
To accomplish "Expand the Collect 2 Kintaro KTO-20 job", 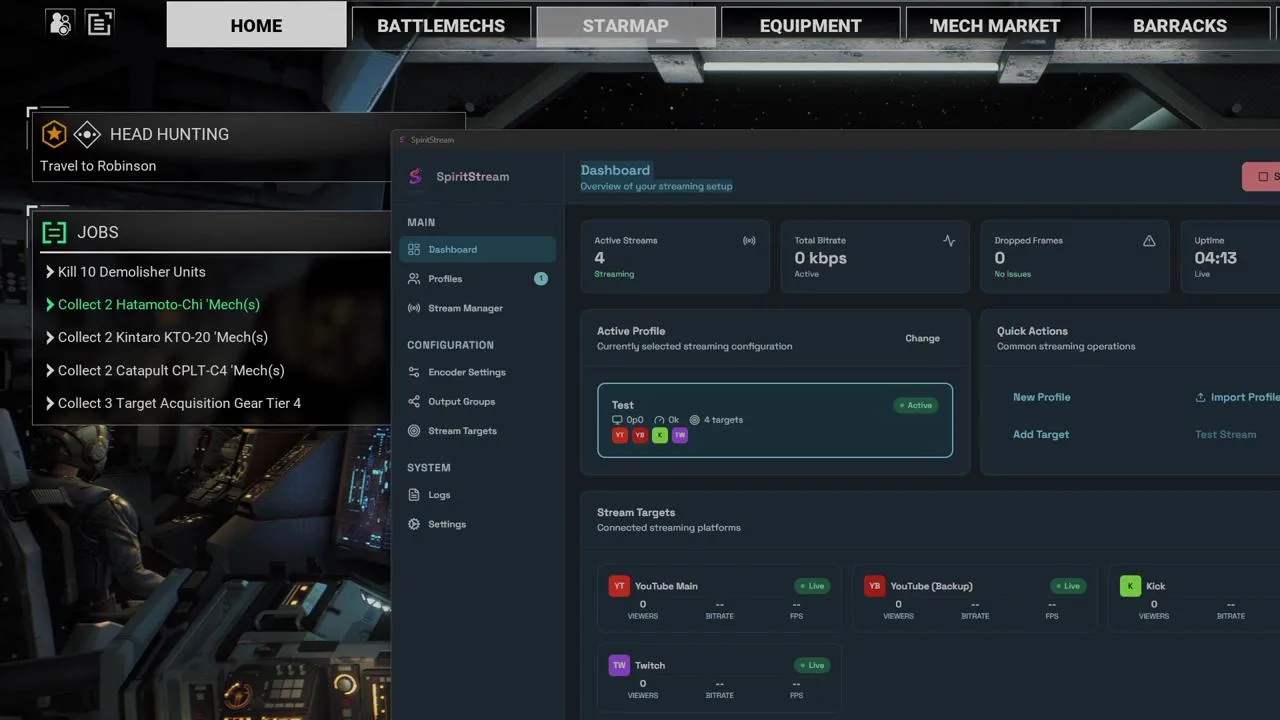I will pos(156,337).
